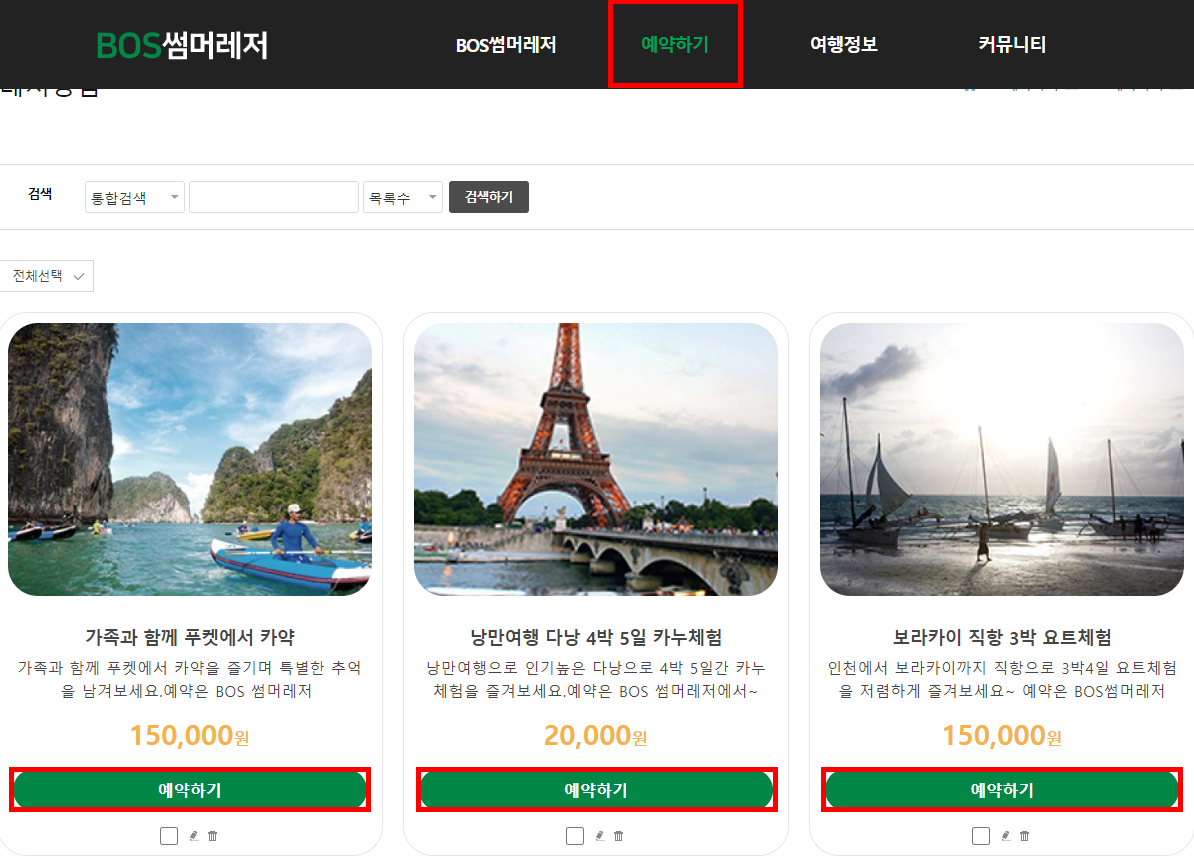Tick the checkbox under the Boracay yacht card
Viewport: 1194px width, 856px height.
(x=981, y=836)
